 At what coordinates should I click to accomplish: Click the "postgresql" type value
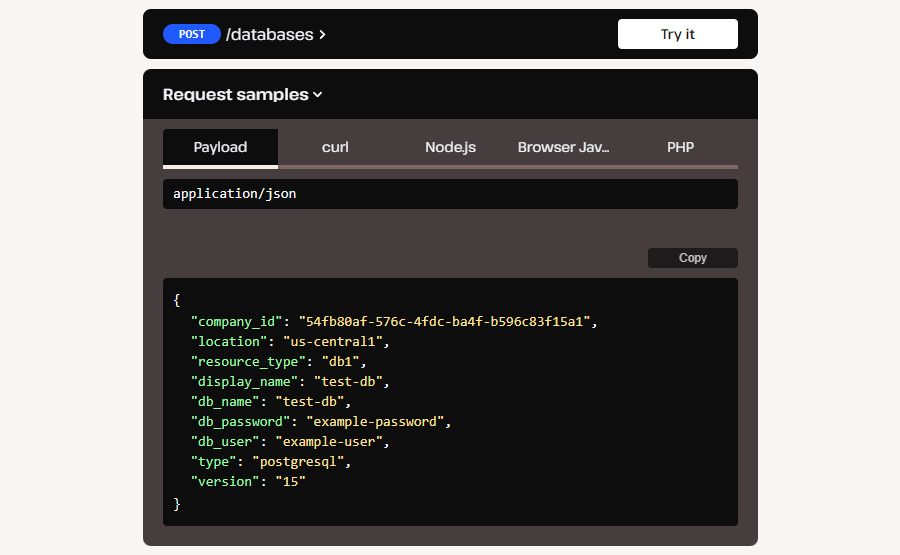point(298,461)
